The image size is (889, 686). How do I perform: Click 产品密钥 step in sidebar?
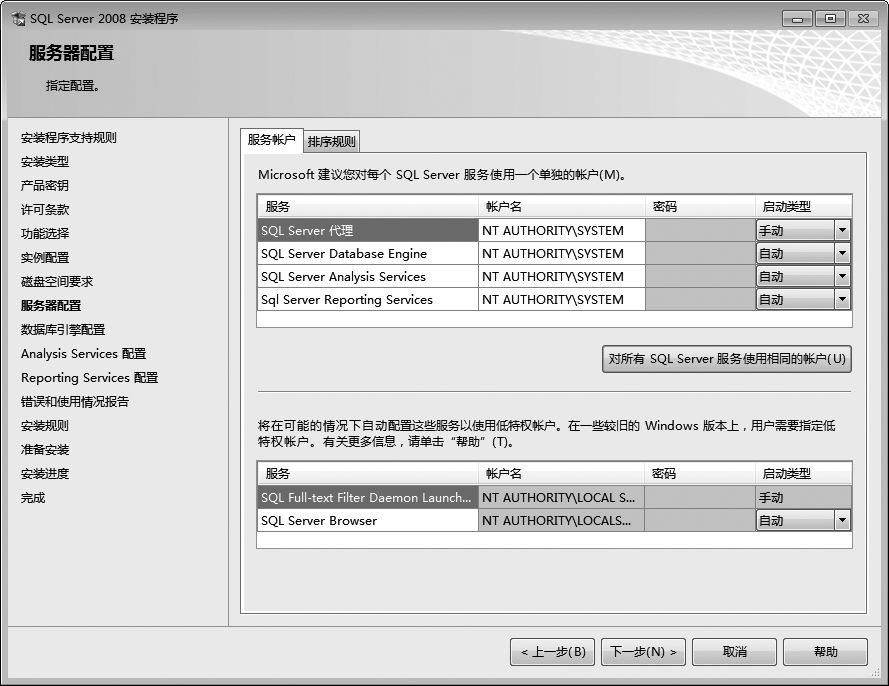point(45,185)
